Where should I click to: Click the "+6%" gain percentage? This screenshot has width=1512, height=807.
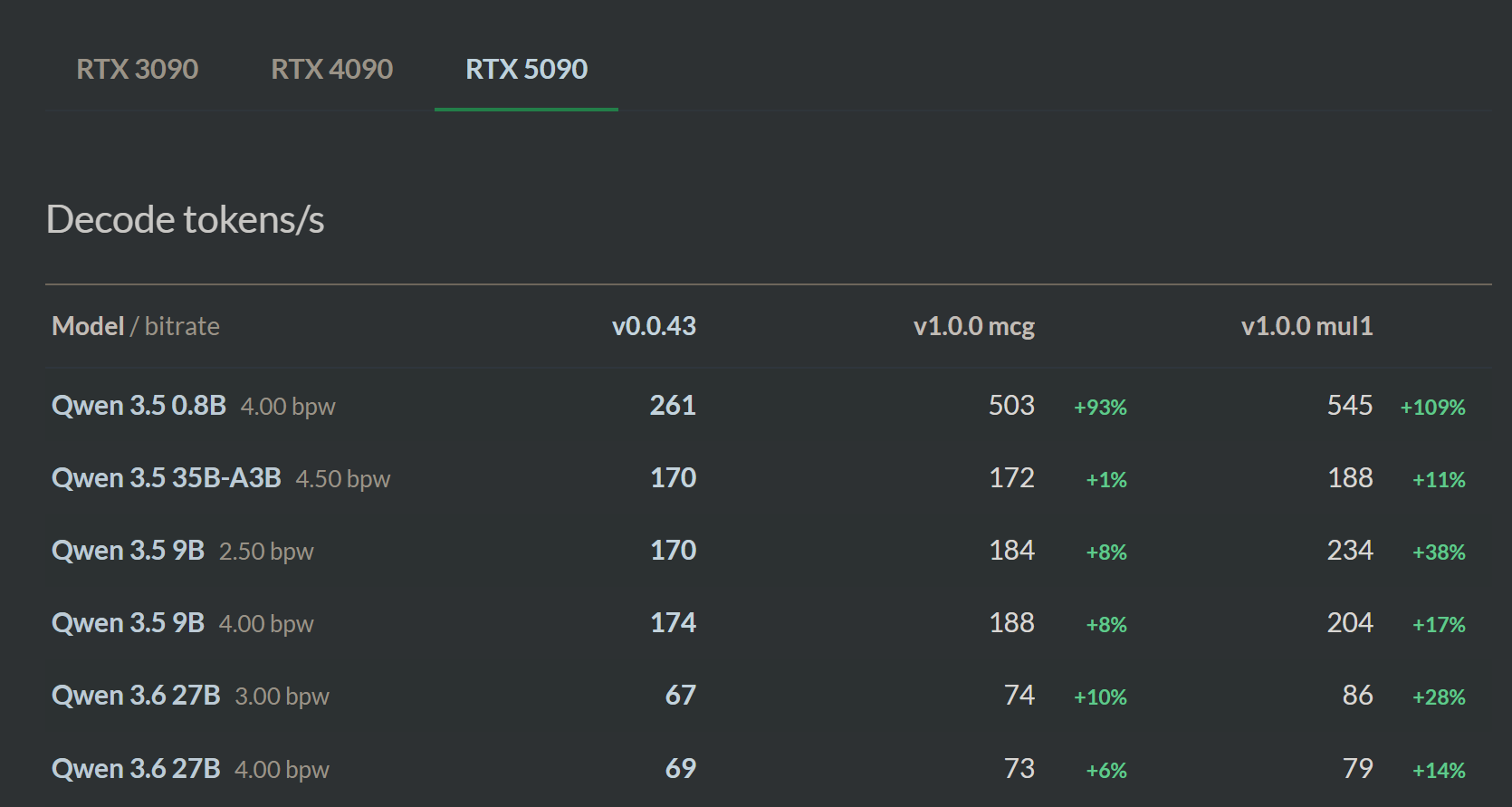(x=1106, y=771)
